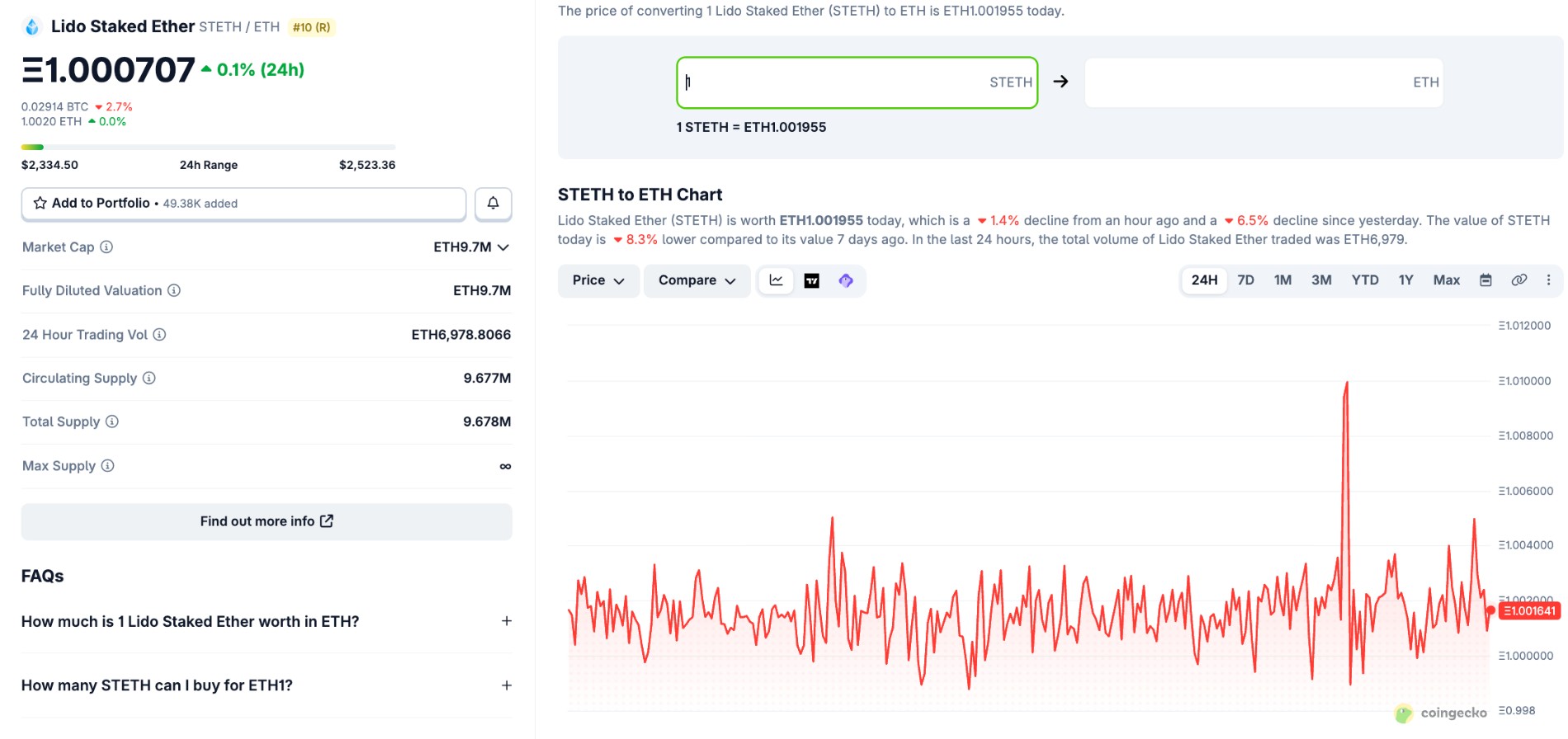Expand the Market Cap ETH9.7M chevron
Screen dimensions: 1568x739
coord(503,247)
